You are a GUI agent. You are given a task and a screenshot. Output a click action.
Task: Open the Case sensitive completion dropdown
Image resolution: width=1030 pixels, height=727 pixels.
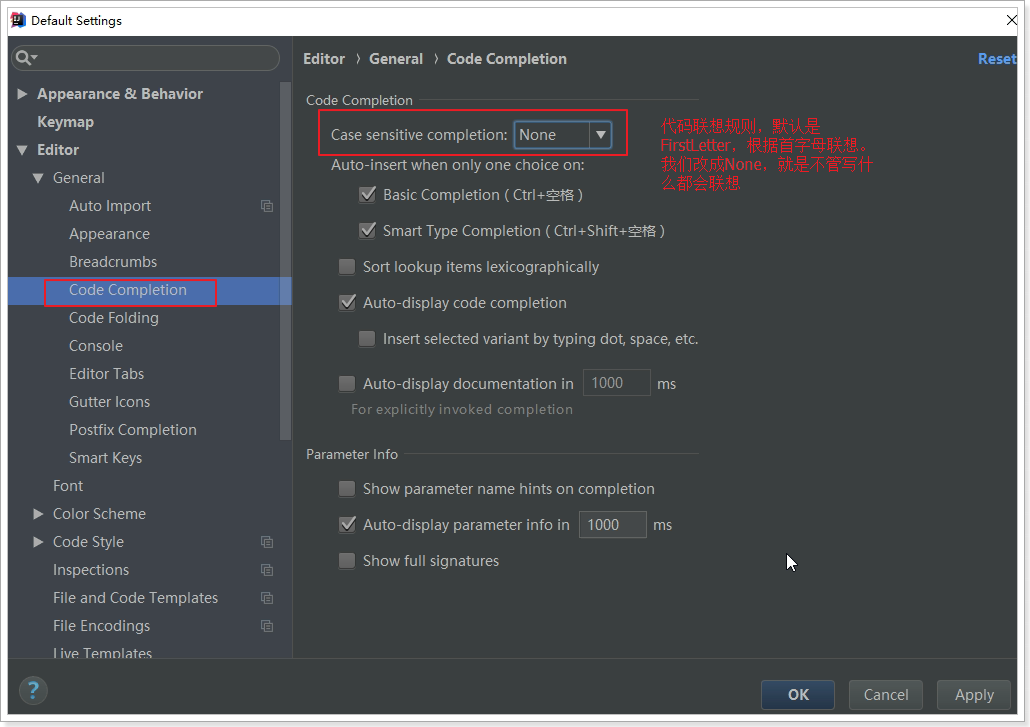[562, 135]
